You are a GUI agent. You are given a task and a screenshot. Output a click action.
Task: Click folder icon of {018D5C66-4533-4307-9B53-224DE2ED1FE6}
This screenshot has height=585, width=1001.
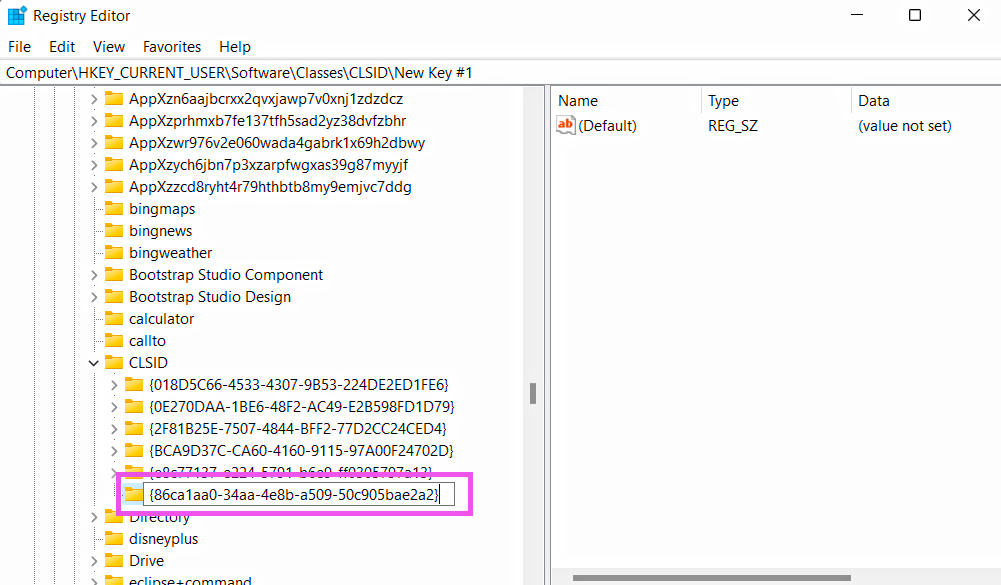click(134, 384)
